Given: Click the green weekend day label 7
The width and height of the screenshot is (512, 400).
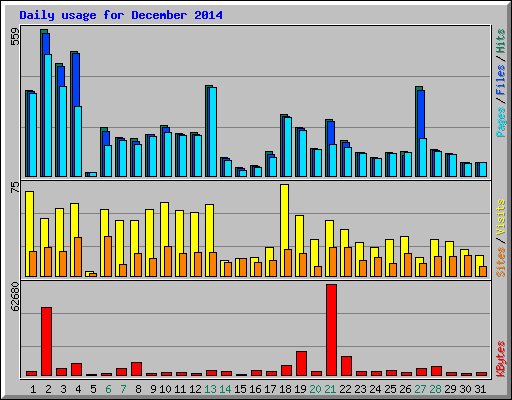Looking at the screenshot, I should coord(123,389).
